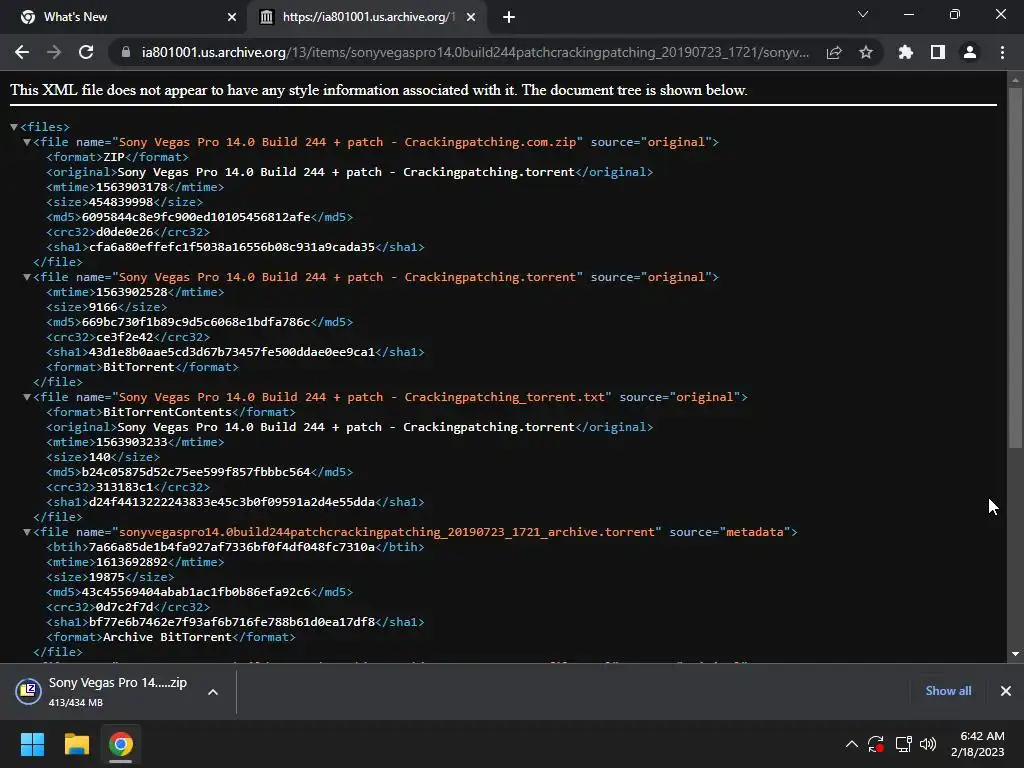1024x768 pixels.
Task: Click the scrollbar down arrow
Action: point(1015,654)
